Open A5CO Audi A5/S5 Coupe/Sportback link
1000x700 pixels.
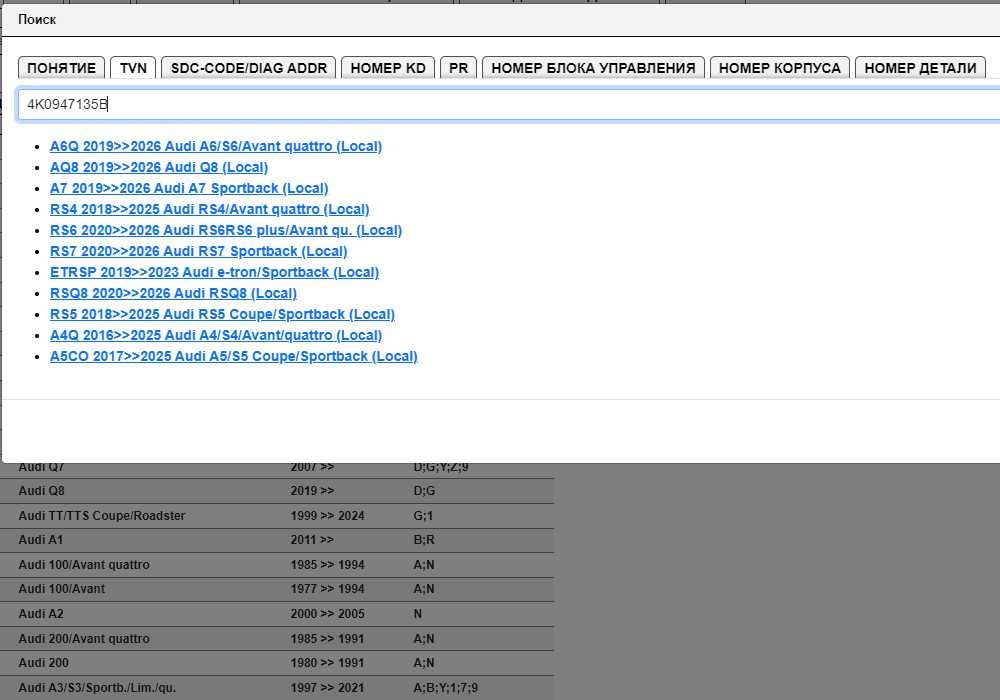pyautogui.click(x=233, y=356)
